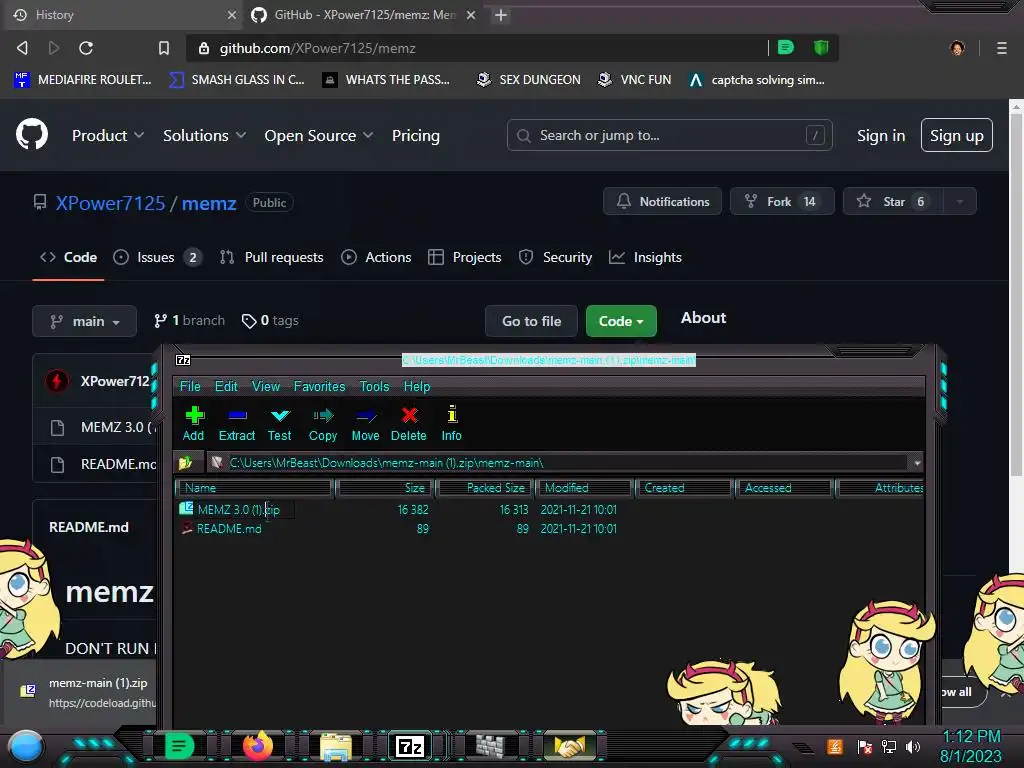Expand the Star lists dropdown arrow
1024x768 pixels.
(960, 202)
